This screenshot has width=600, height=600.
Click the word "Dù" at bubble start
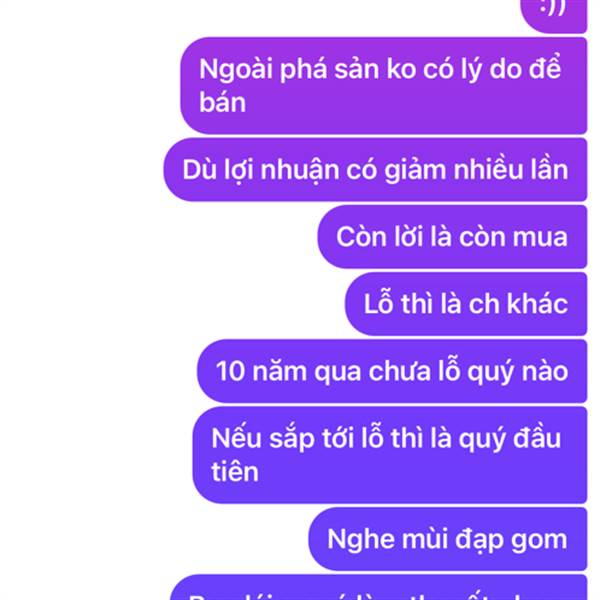coord(199,170)
